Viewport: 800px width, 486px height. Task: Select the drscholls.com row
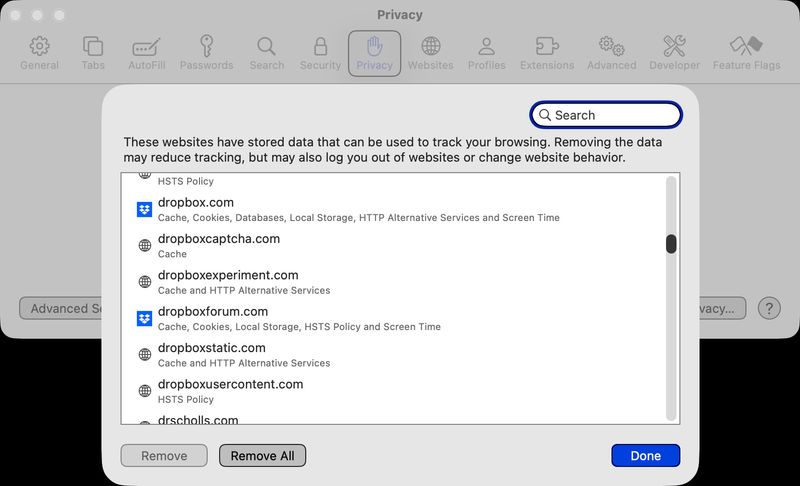[393, 417]
